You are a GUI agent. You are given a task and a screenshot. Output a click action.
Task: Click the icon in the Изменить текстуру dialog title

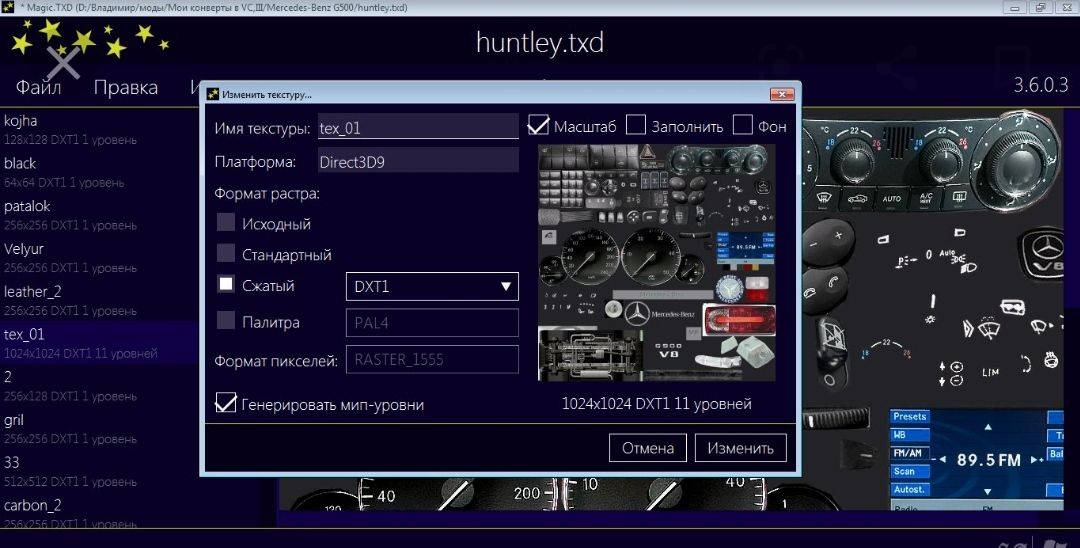(212, 94)
